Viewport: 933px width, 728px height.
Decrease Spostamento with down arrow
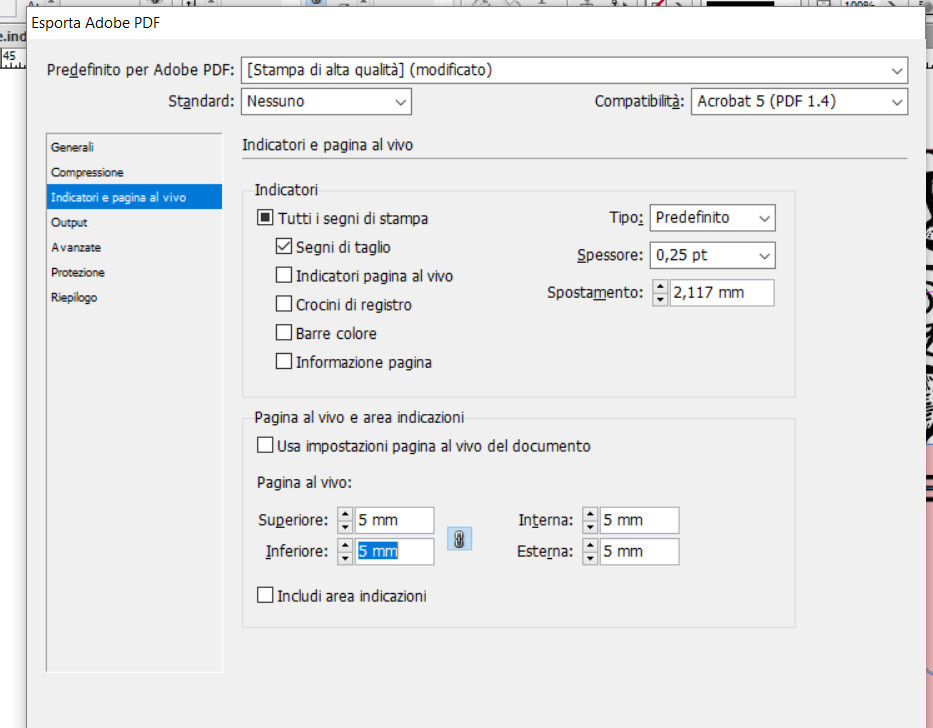[660, 299]
